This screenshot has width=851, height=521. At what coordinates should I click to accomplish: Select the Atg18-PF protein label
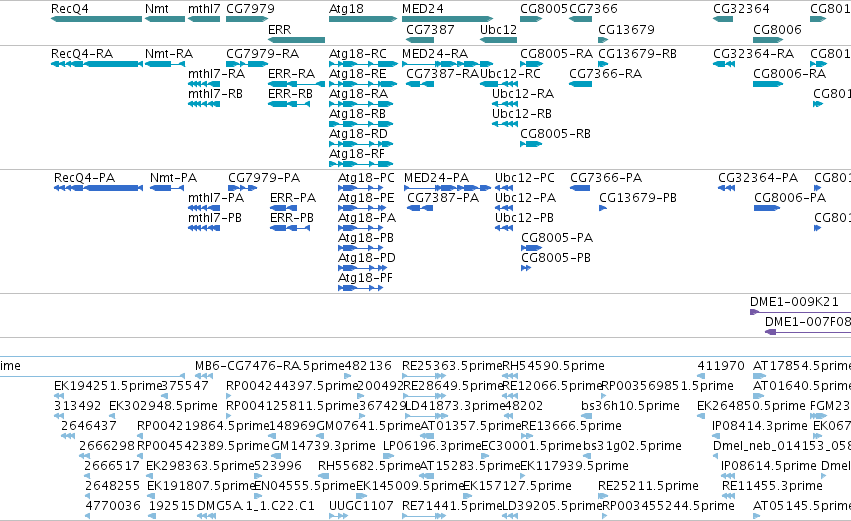[365, 278]
